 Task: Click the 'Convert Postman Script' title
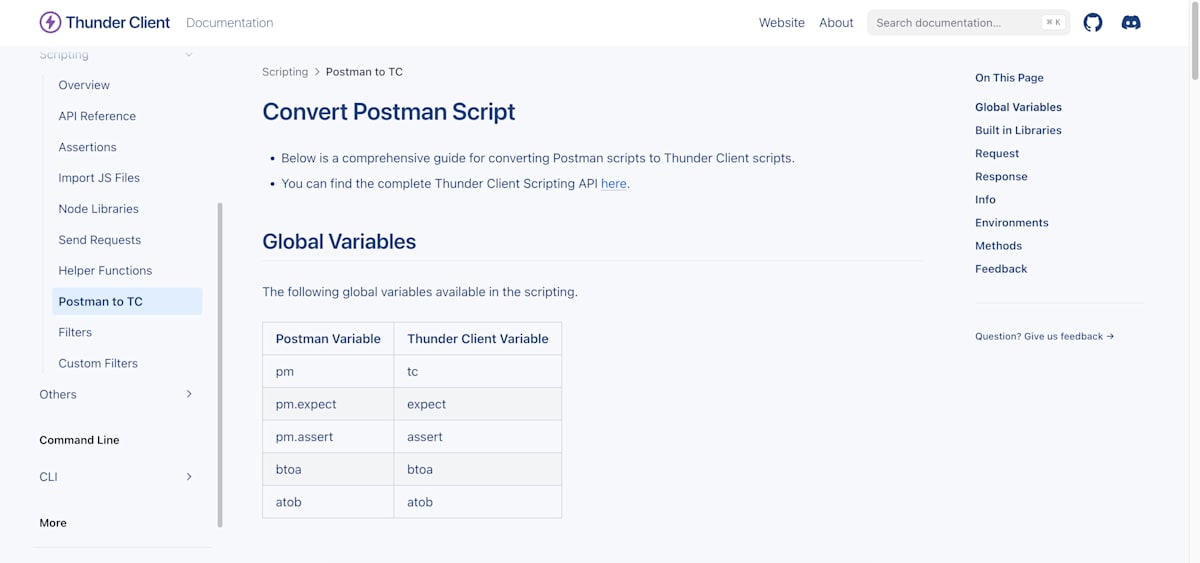(x=388, y=111)
